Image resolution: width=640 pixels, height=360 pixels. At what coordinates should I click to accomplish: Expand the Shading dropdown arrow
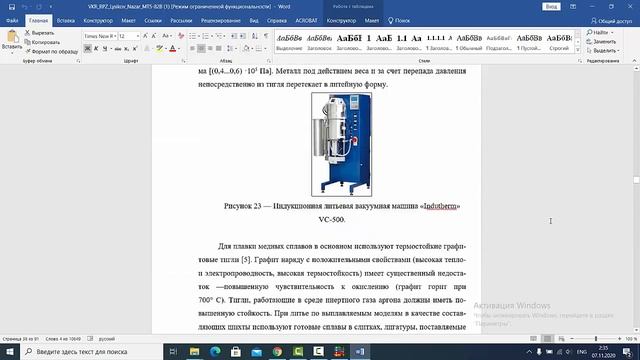point(252,49)
